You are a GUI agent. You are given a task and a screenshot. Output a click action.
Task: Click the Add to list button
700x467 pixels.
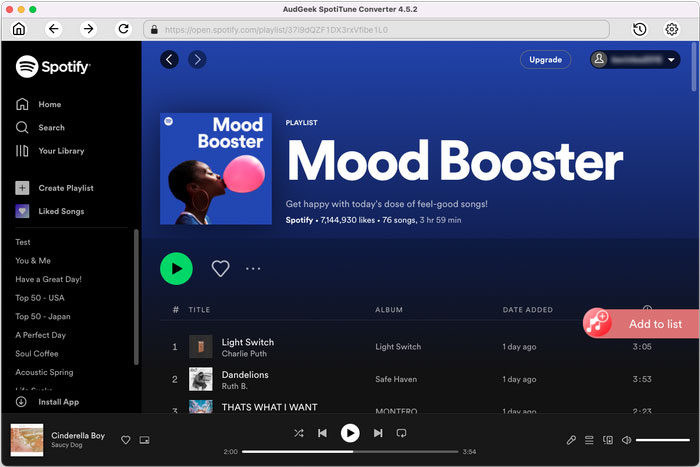click(x=642, y=324)
